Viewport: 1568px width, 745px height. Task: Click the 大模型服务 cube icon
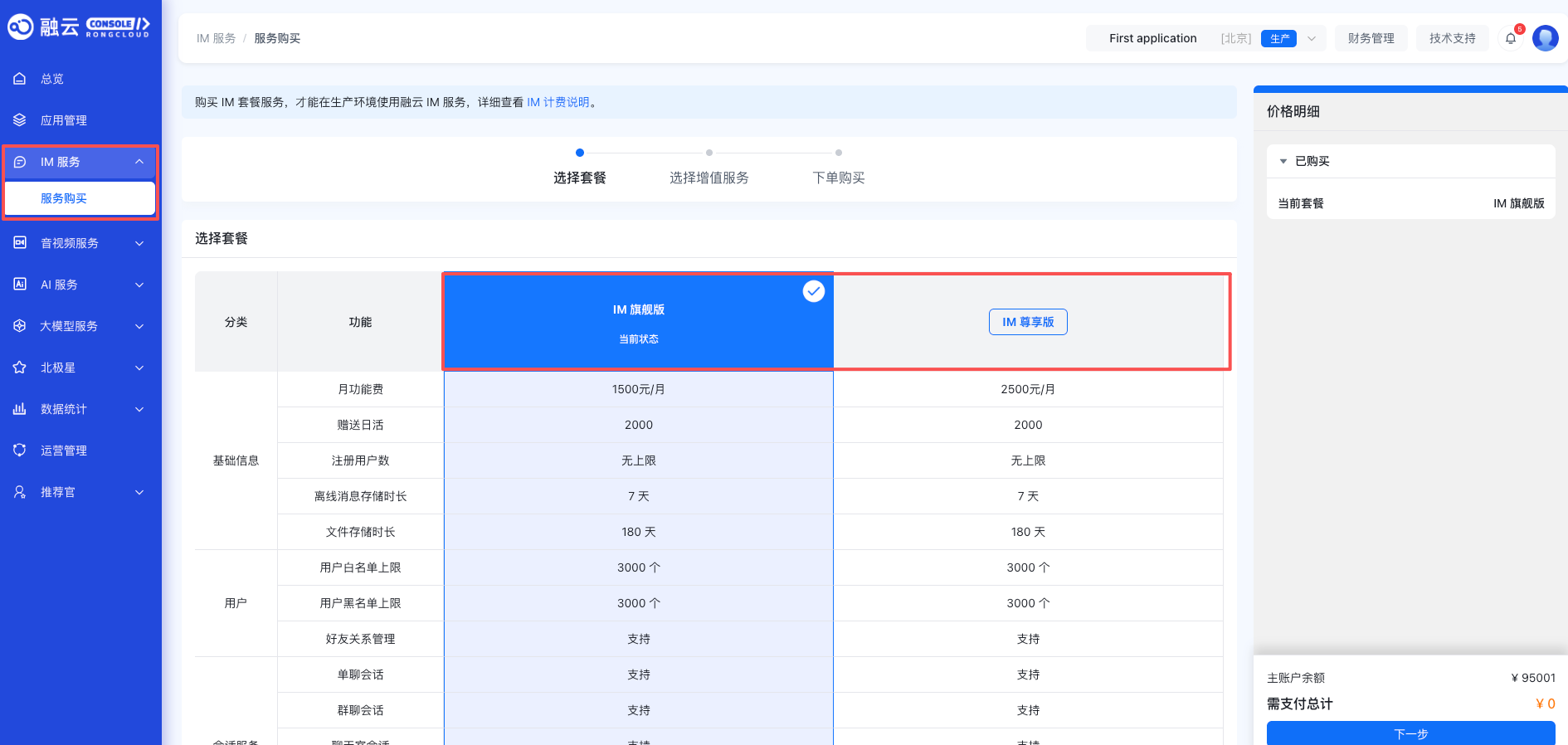point(20,326)
